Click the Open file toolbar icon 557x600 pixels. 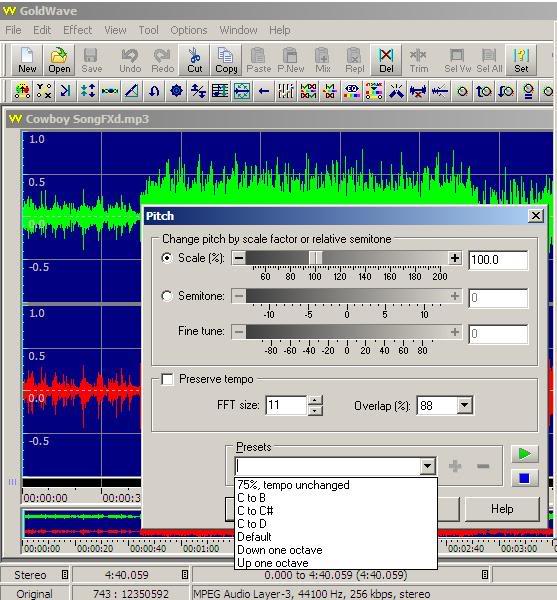pos(59,60)
